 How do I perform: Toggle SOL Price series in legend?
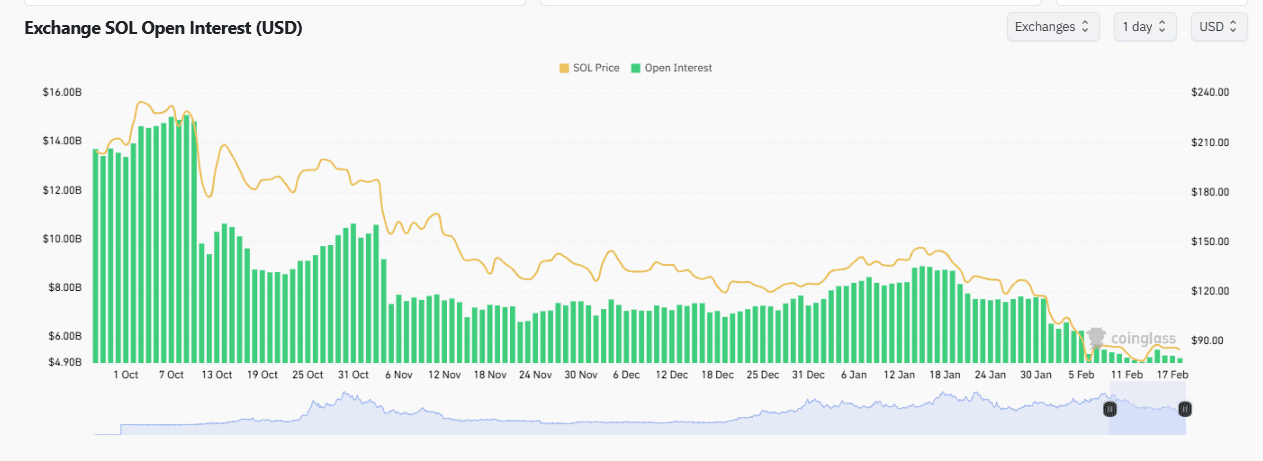596,68
